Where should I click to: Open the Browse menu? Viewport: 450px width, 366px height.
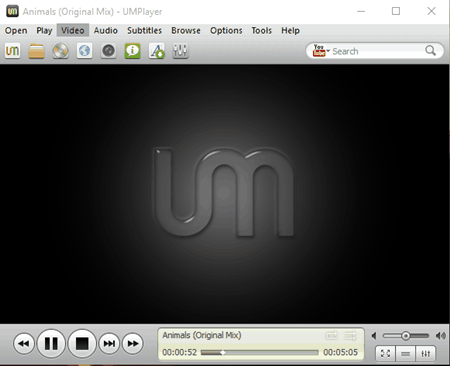point(186,31)
